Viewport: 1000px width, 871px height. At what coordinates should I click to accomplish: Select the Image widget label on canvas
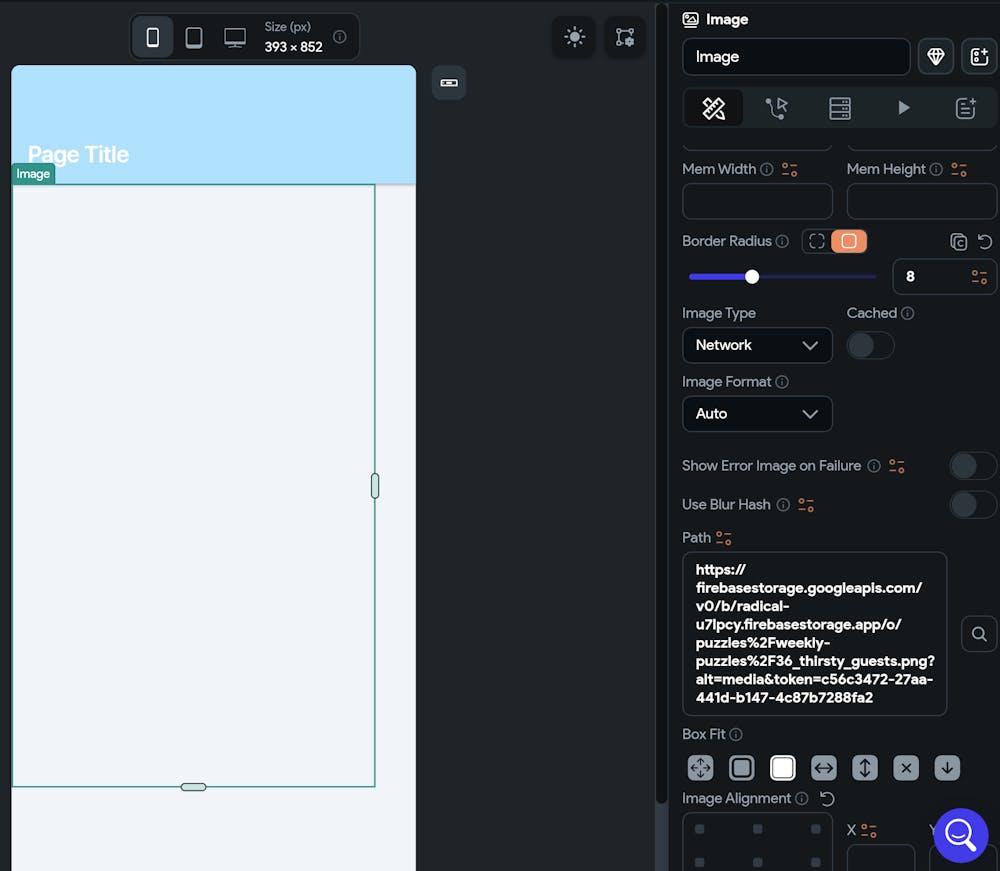[x=33, y=174]
